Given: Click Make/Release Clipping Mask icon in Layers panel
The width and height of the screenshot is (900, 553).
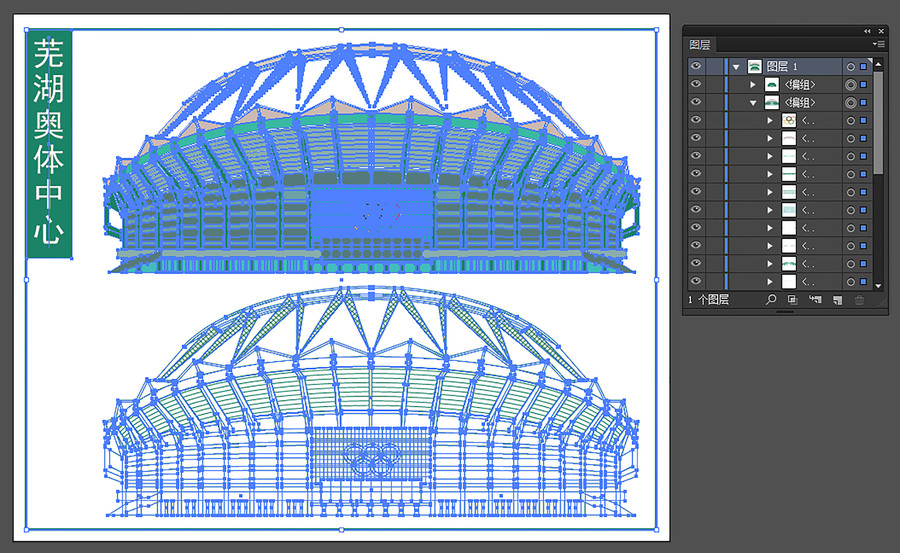Looking at the screenshot, I should click(x=793, y=299).
